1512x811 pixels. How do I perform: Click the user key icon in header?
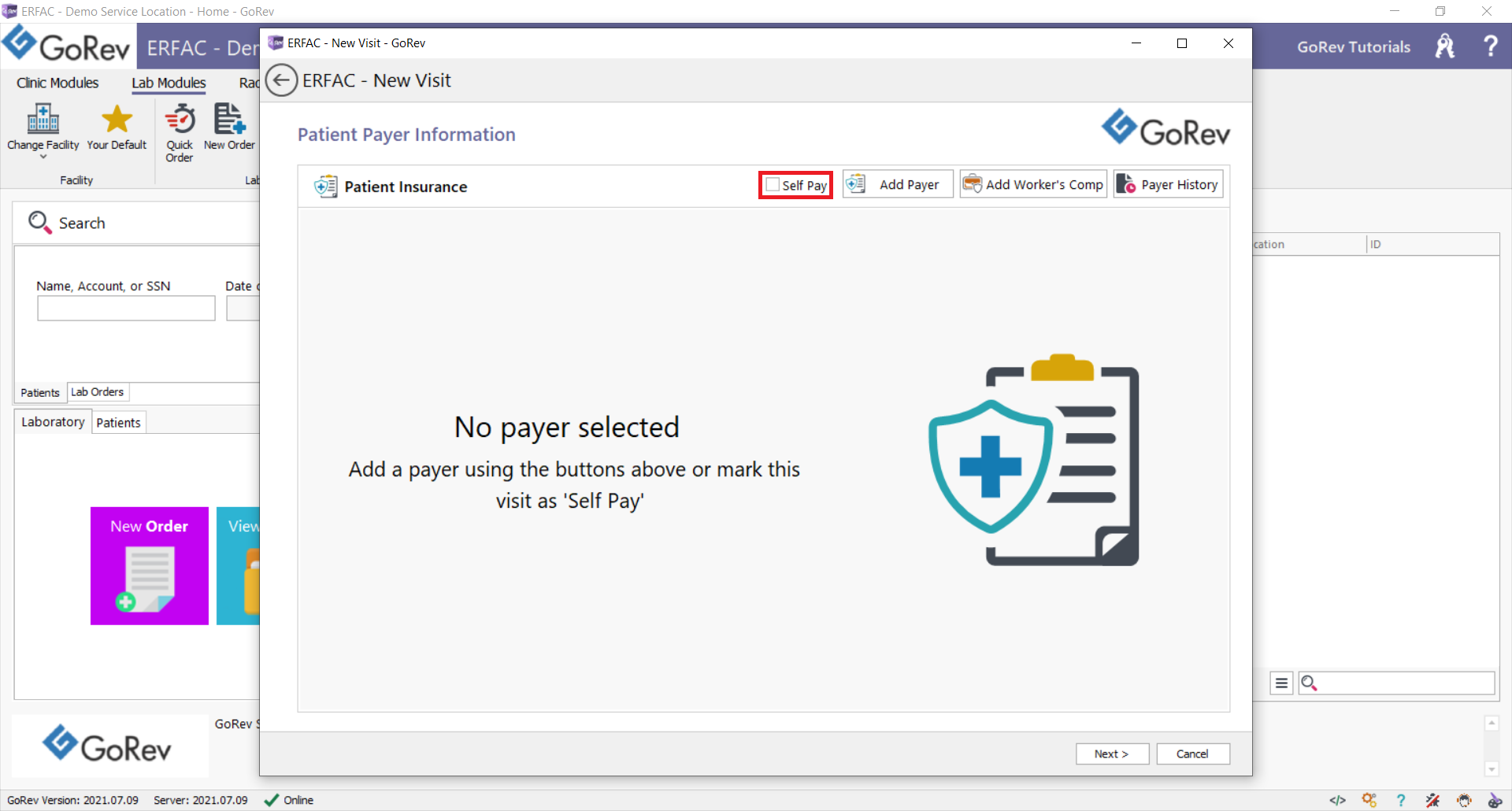point(1445,46)
